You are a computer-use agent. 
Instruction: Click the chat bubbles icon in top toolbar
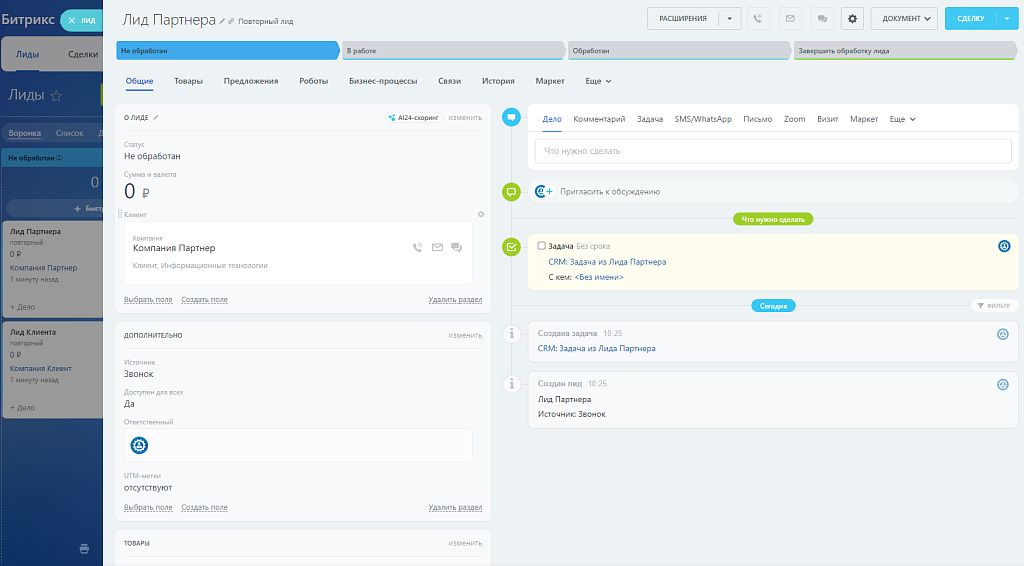tap(821, 18)
